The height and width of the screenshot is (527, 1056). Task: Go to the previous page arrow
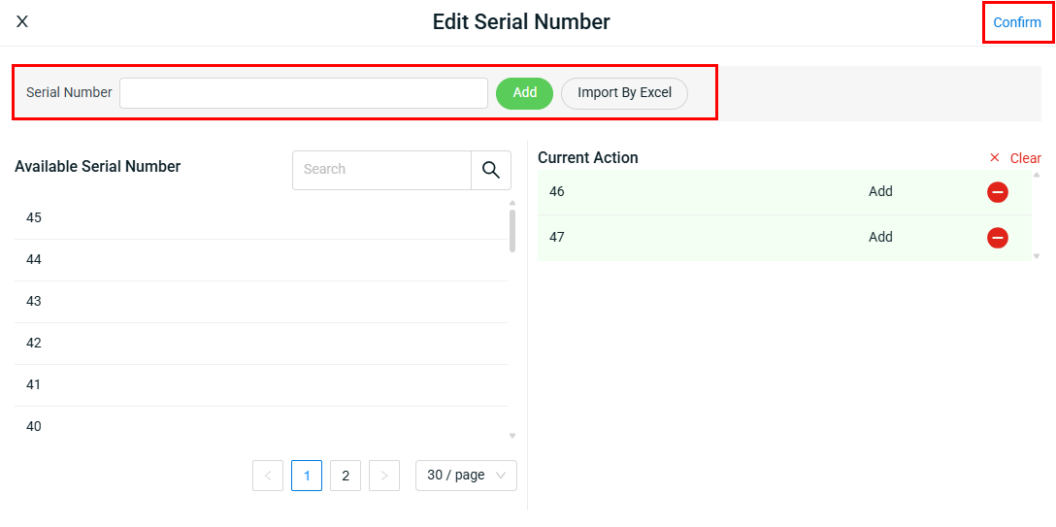(268, 476)
